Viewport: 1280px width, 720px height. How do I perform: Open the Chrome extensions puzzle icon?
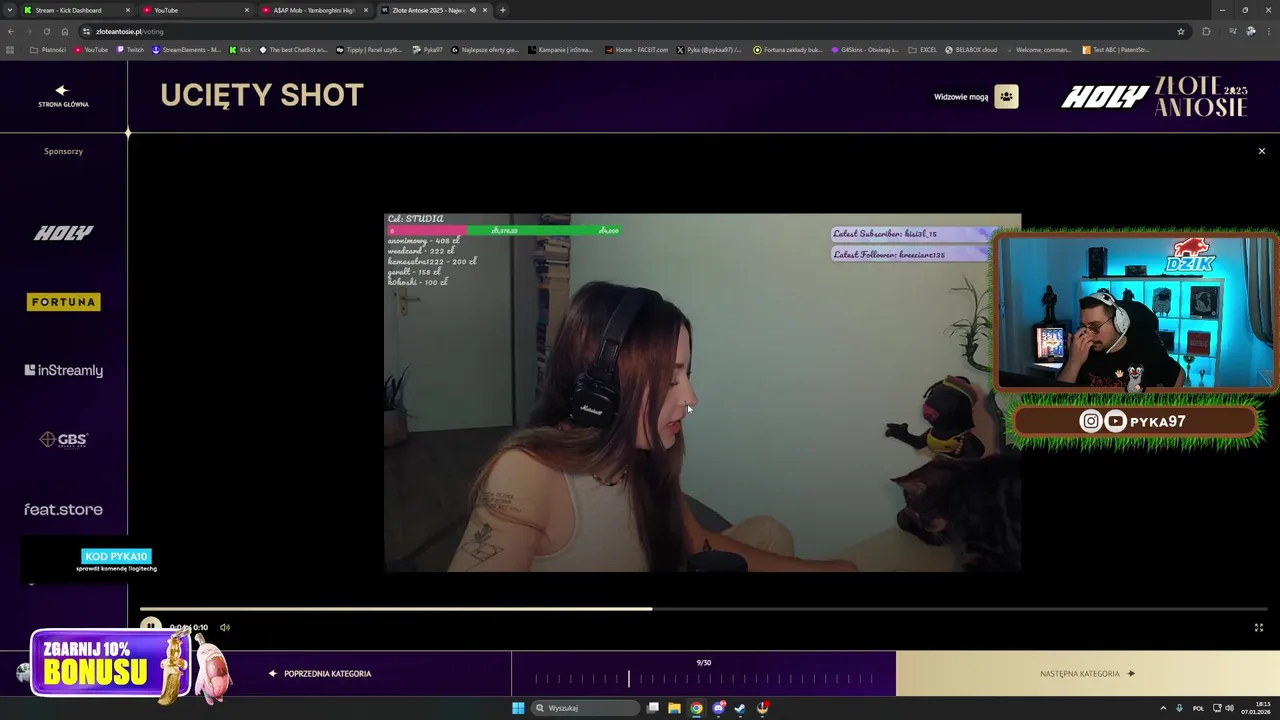tap(1206, 31)
